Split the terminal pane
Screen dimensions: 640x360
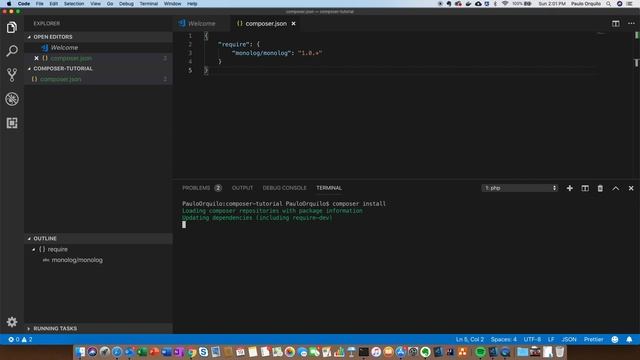(x=585, y=188)
